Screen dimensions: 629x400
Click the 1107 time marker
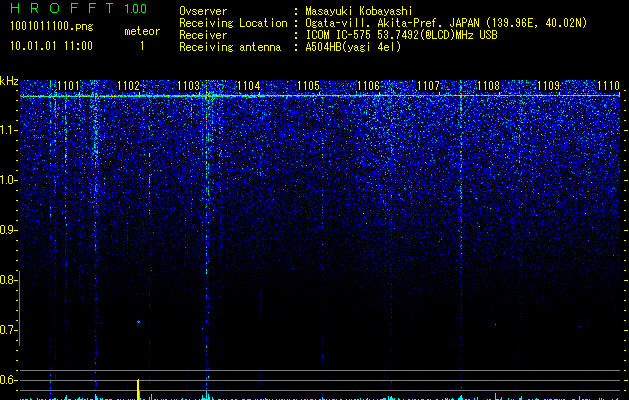[428, 85]
